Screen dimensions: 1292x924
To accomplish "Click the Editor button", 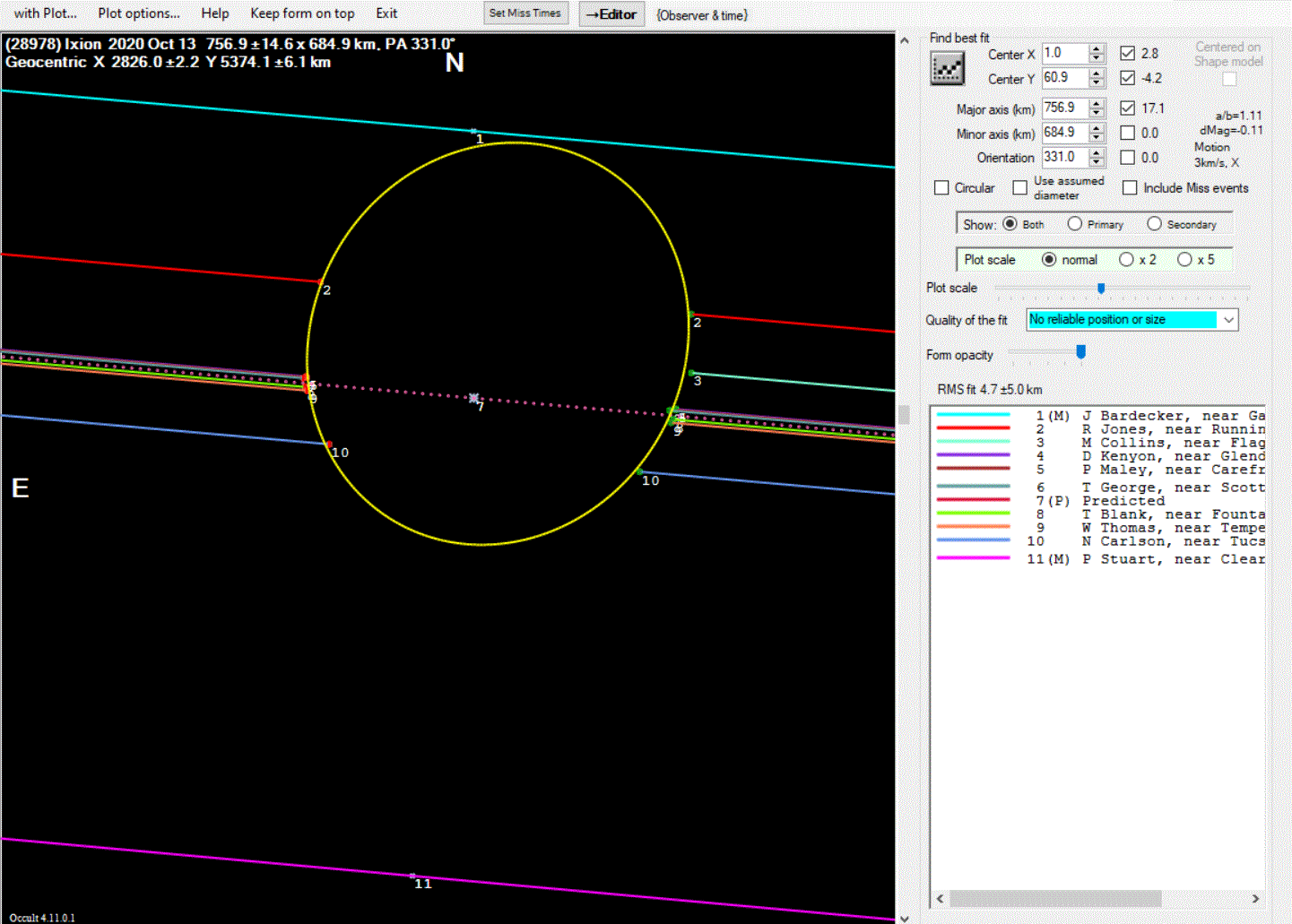I will (x=611, y=14).
